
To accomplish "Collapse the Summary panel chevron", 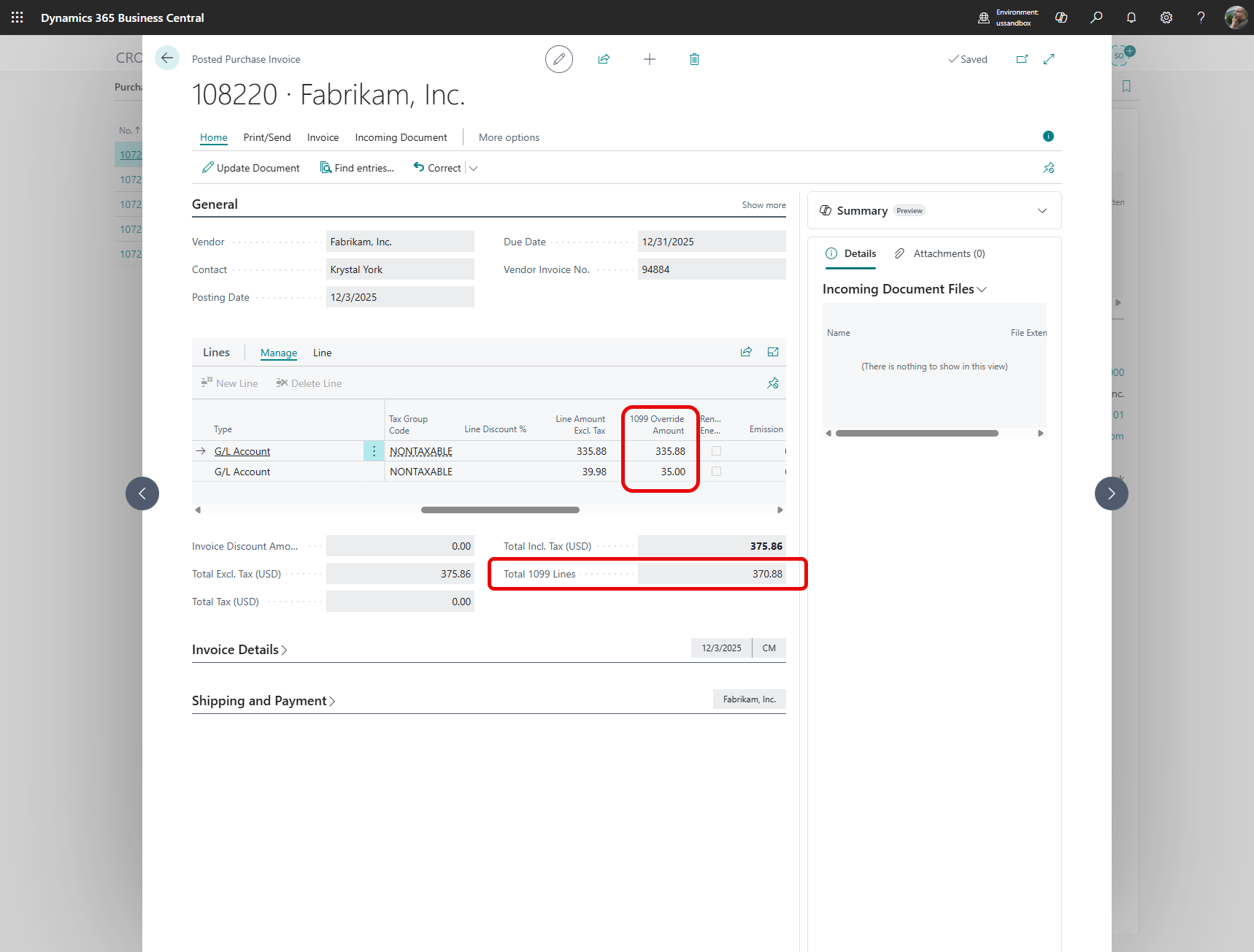I will pyautogui.click(x=1042, y=211).
